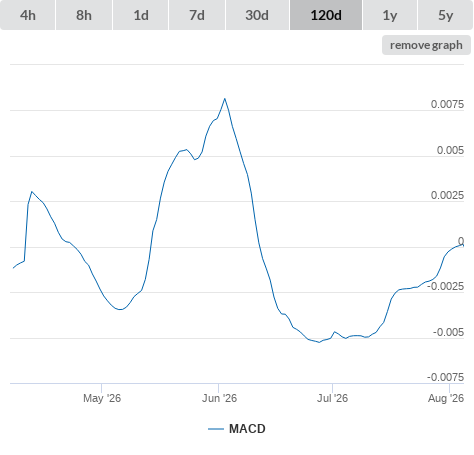Click the -0.005 y-axis label

coord(448,332)
